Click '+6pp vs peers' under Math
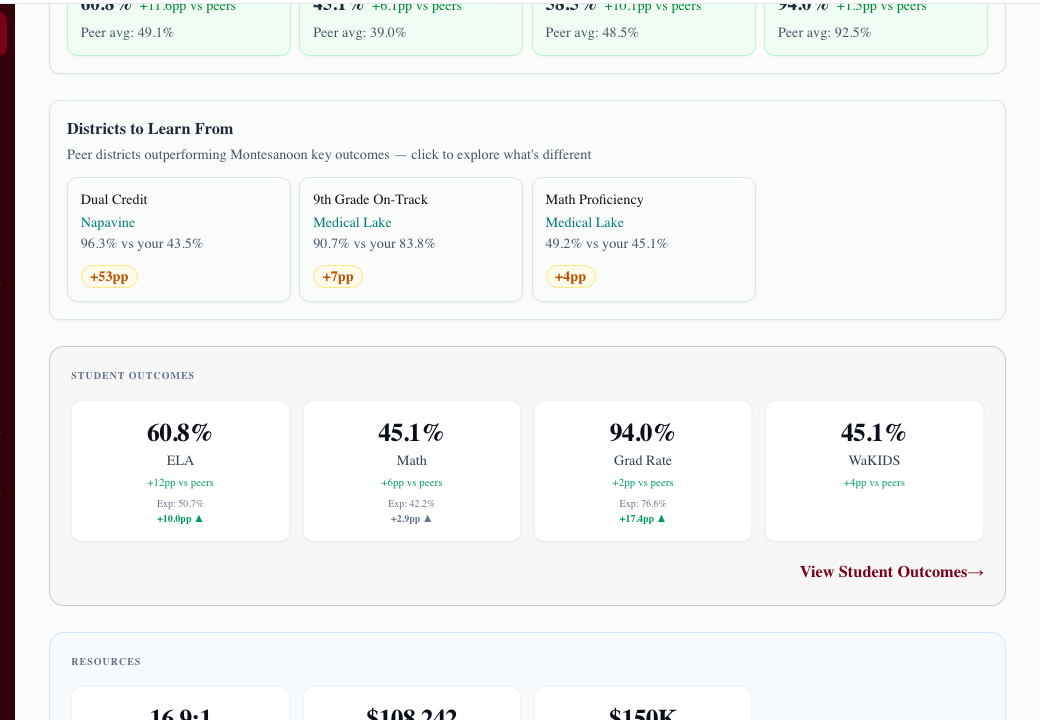 (411, 483)
